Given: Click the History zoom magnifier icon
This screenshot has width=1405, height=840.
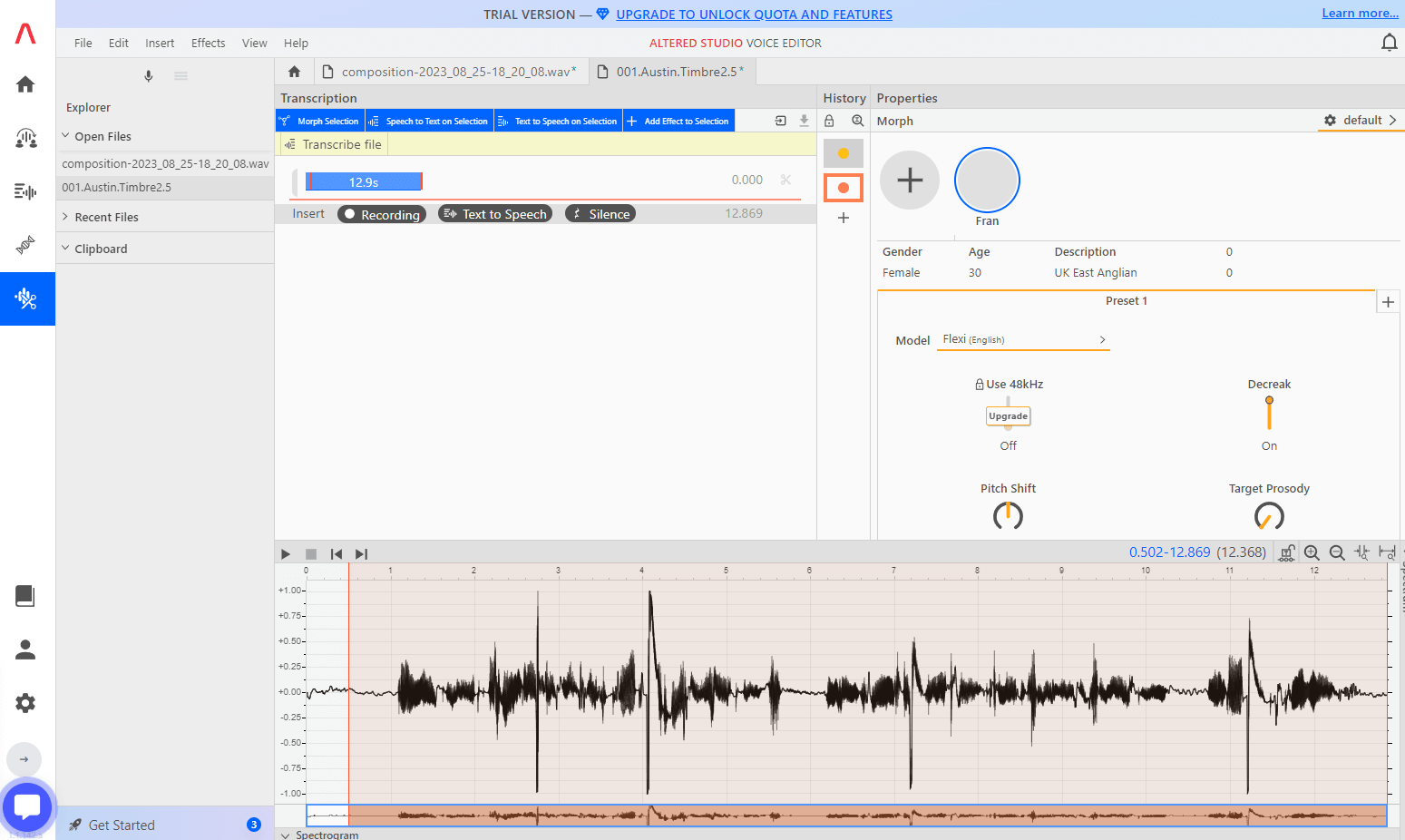Looking at the screenshot, I should 857,121.
